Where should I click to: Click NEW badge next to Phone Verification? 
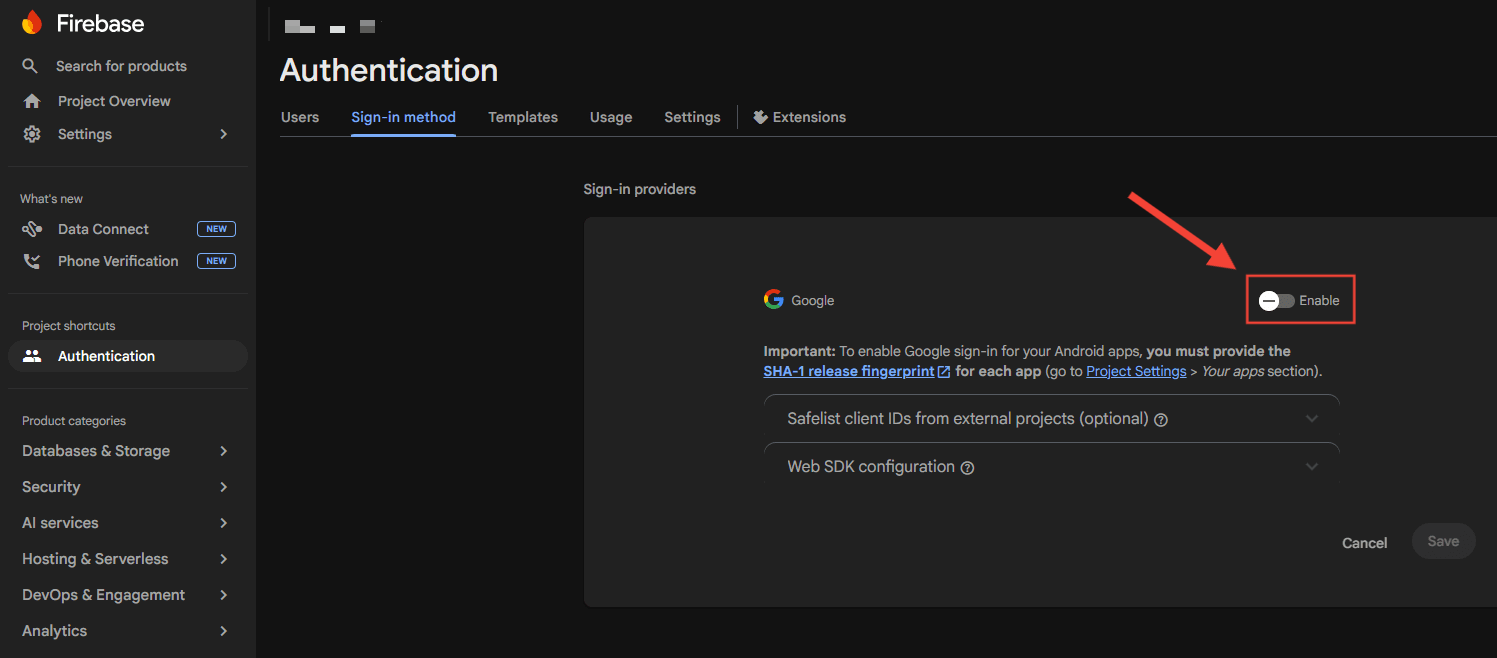(216, 261)
